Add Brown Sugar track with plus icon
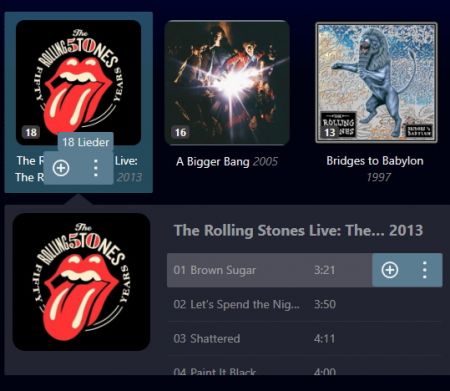Screen dimensions: 450x391 tap(390, 270)
